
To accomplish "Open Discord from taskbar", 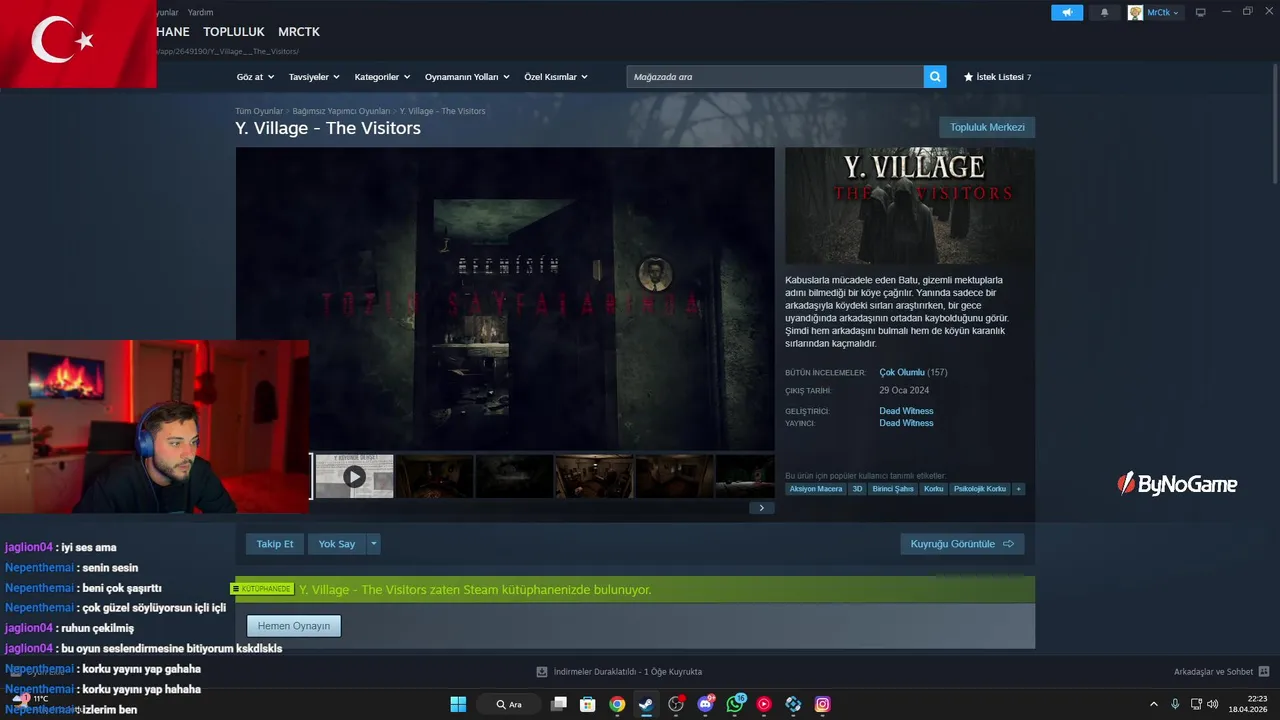I will pyautogui.click(x=706, y=704).
